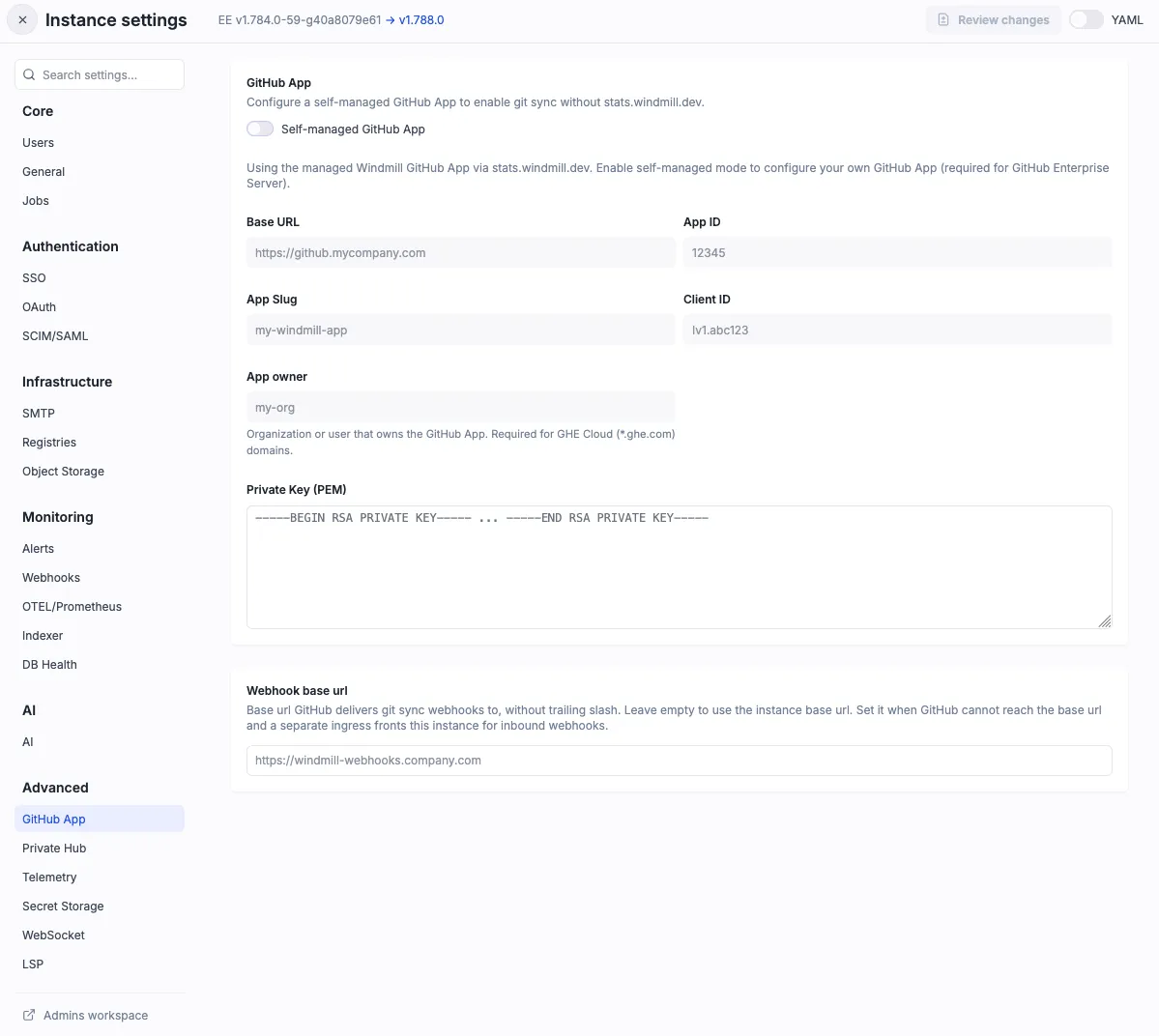Image resolution: width=1159 pixels, height=1036 pixels.
Task: Click the Core section heading
Action: pos(38,111)
